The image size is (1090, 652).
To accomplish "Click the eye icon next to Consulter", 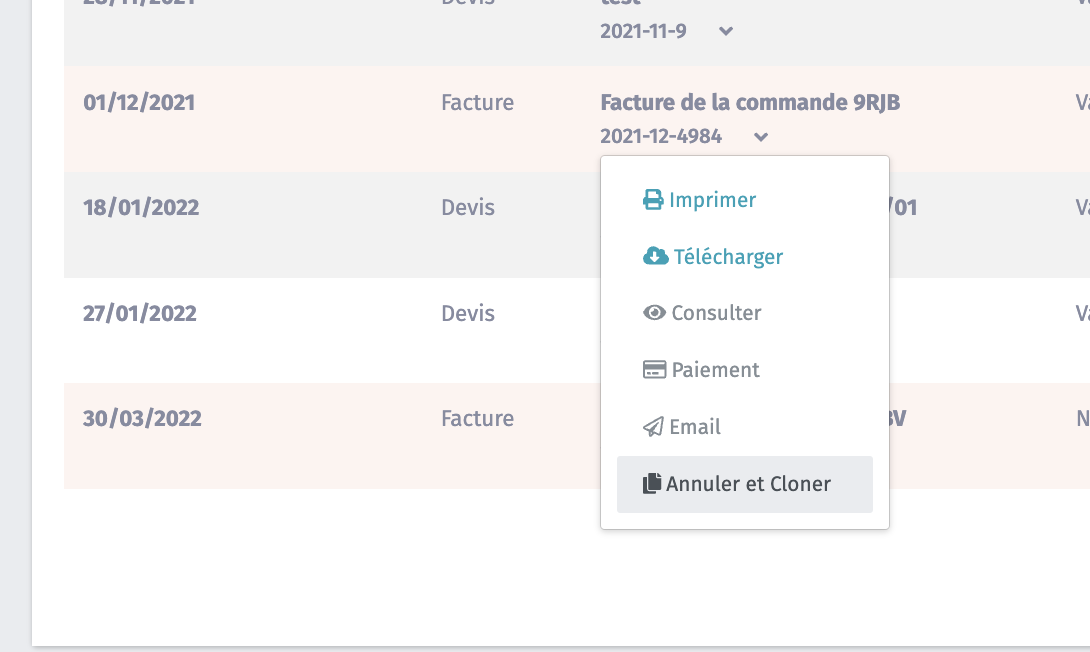I will pos(654,313).
